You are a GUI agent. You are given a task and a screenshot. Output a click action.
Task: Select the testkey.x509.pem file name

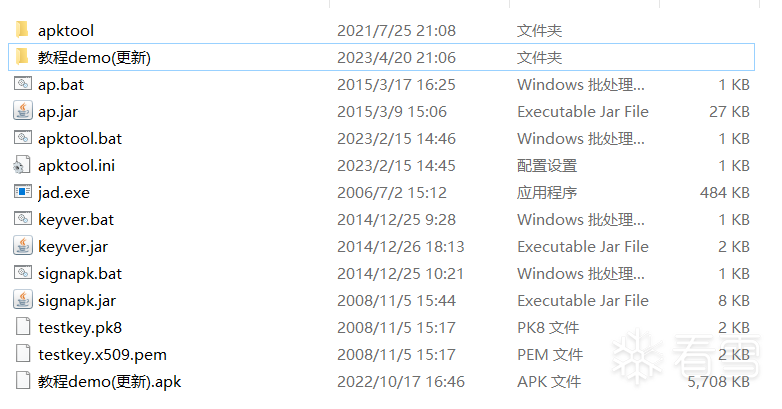coord(95,355)
